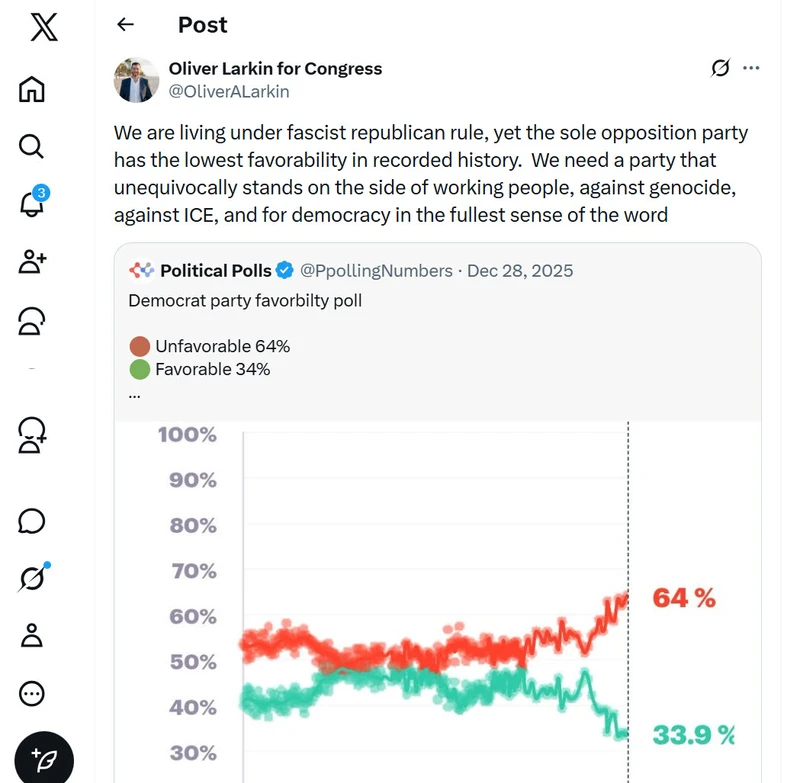
Task: Open the favorability chart image
Action: [x=438, y=602]
